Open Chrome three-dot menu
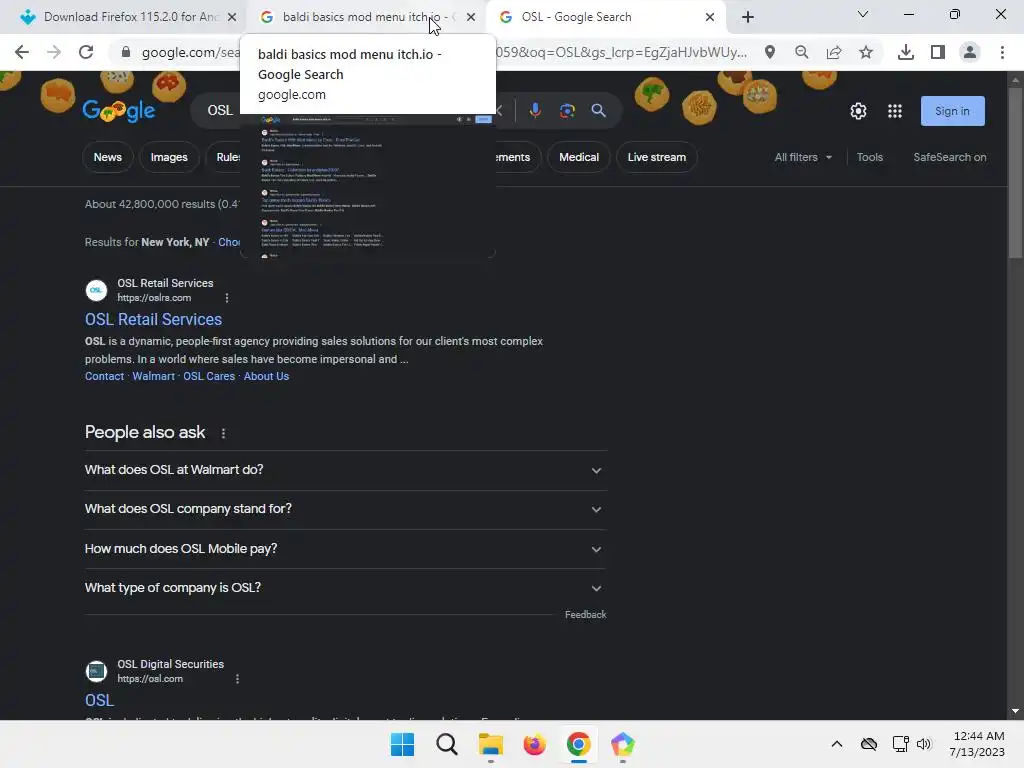The height and width of the screenshot is (768, 1024). pos(1002,52)
